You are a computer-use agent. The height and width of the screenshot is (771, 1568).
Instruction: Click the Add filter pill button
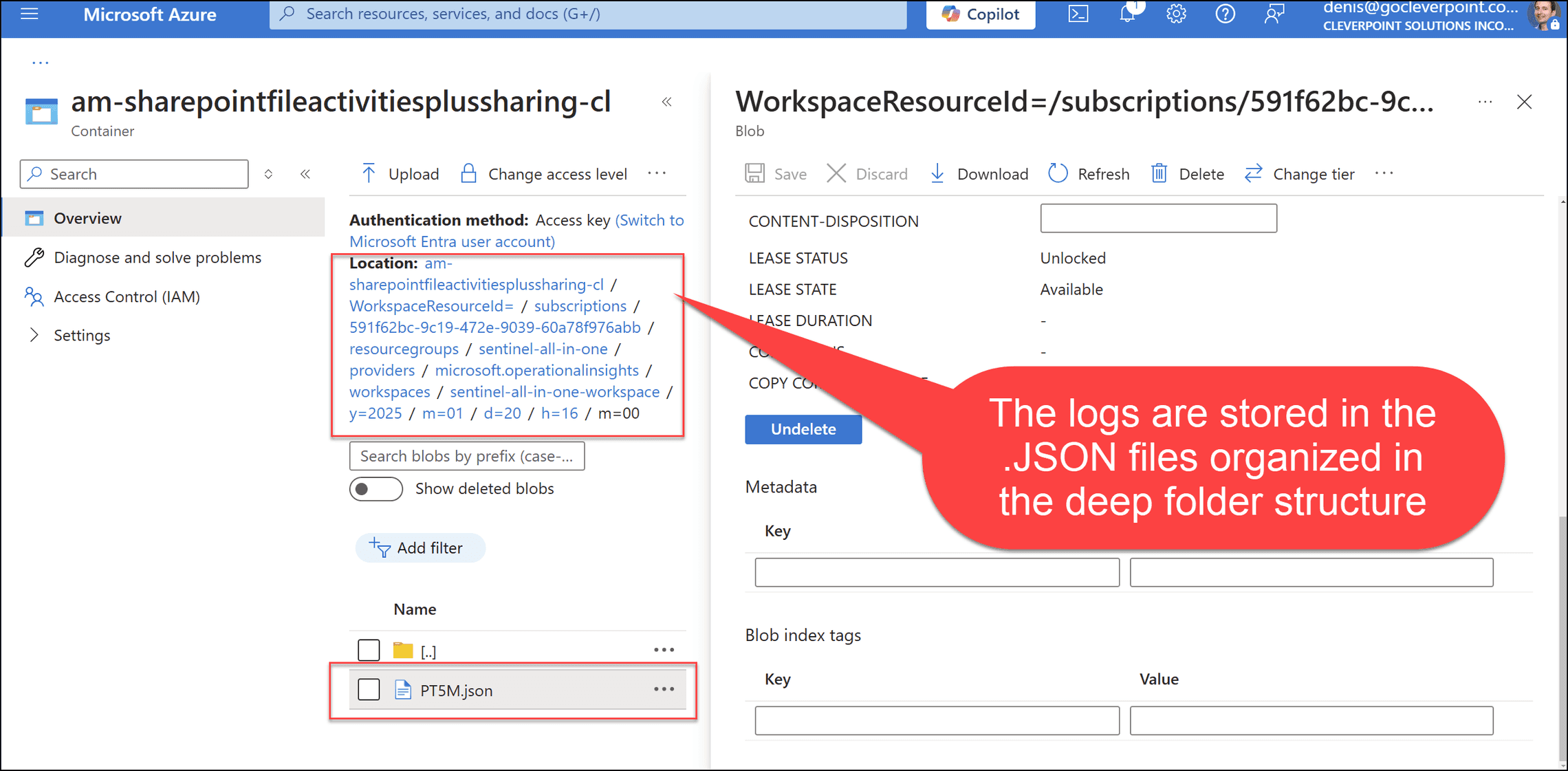[x=420, y=547]
